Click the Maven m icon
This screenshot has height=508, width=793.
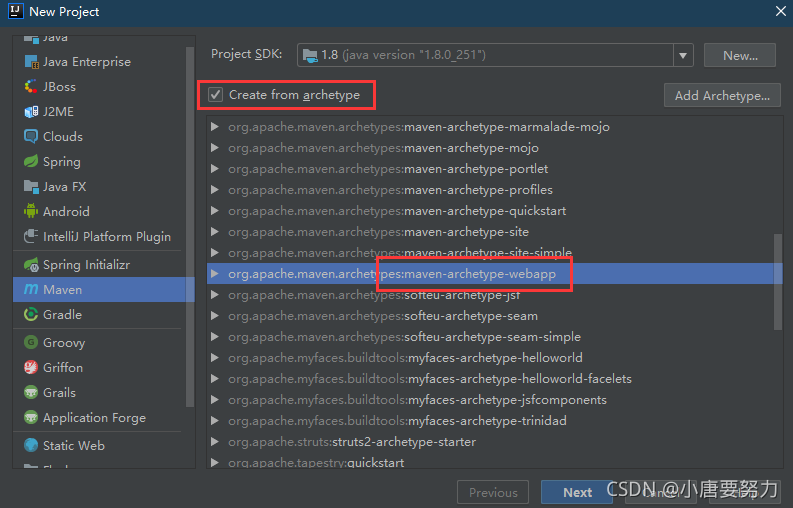31,289
